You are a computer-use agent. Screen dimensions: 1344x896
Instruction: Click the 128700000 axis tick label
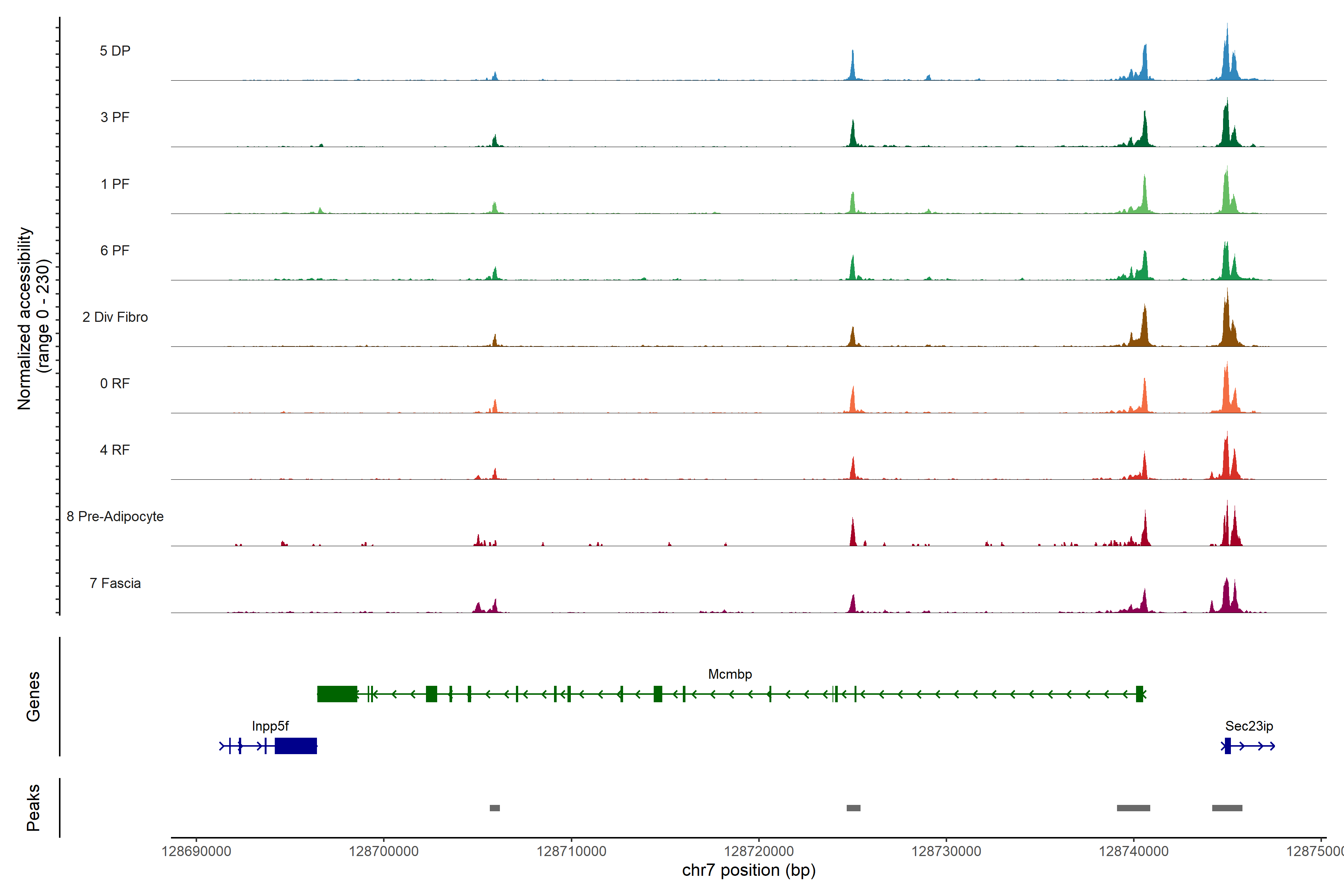(x=383, y=852)
